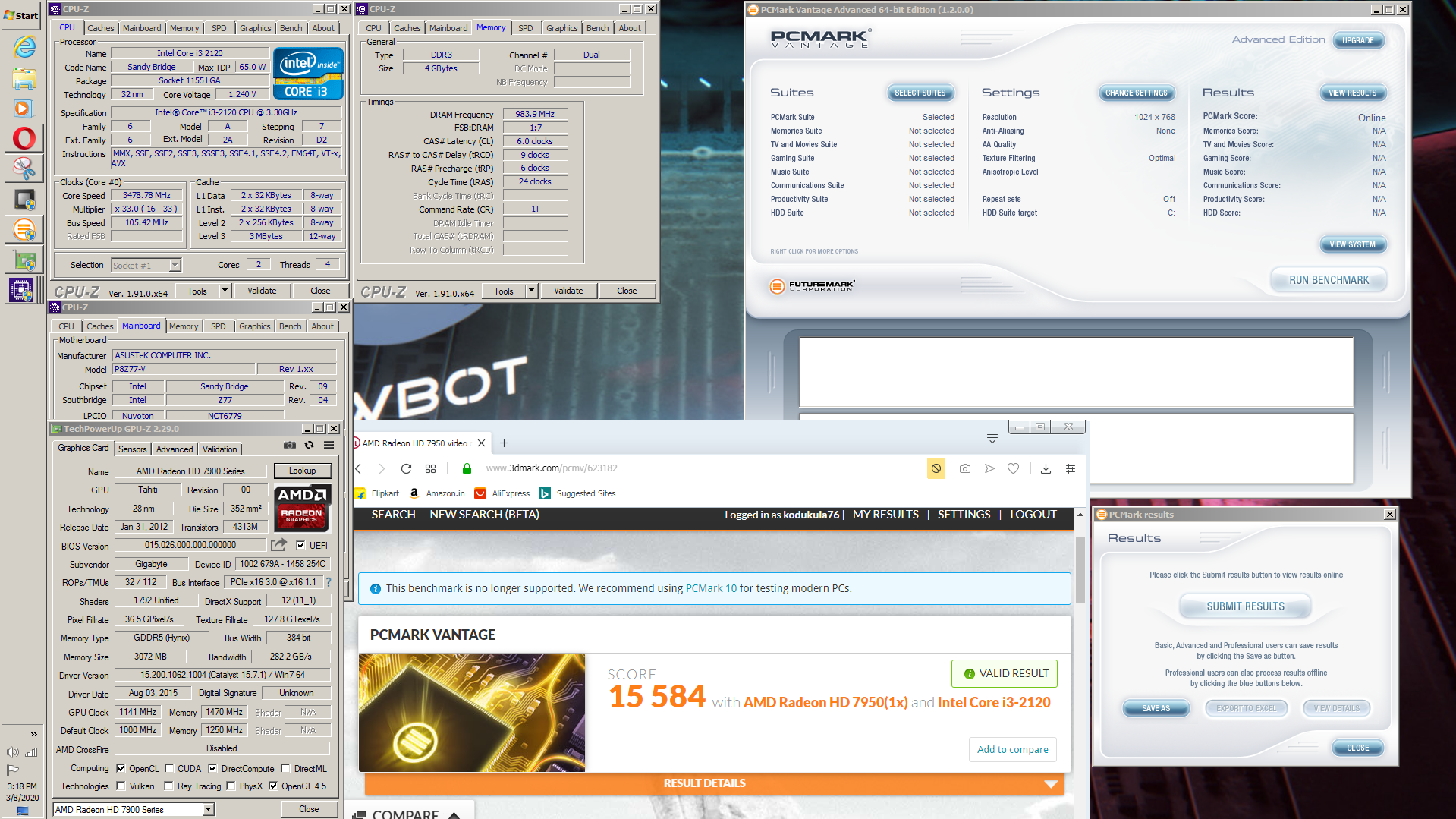Open Opera speed dial grid icon
1456x819 pixels.
430,469
